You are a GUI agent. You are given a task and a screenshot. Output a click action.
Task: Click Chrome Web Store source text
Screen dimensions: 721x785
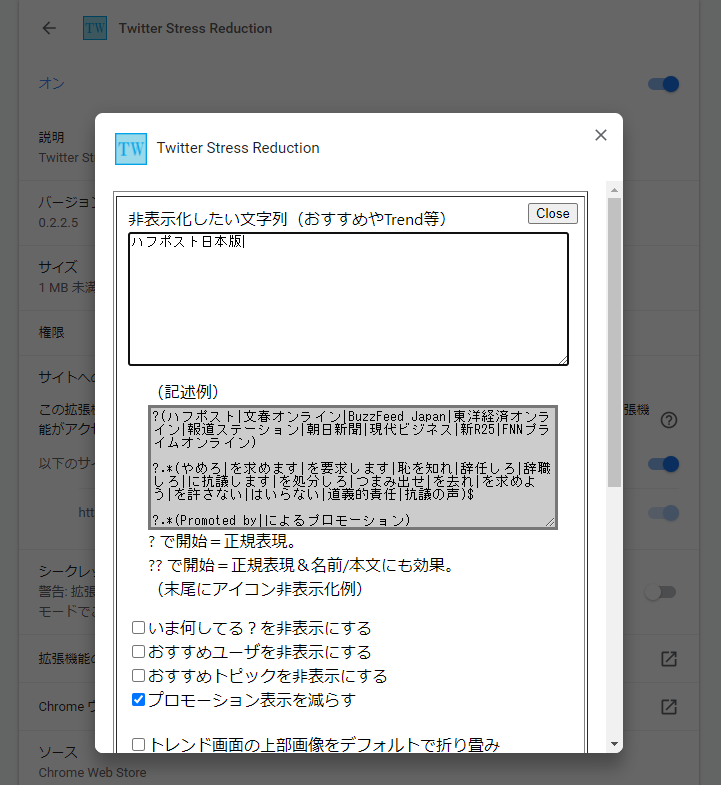coord(93,772)
